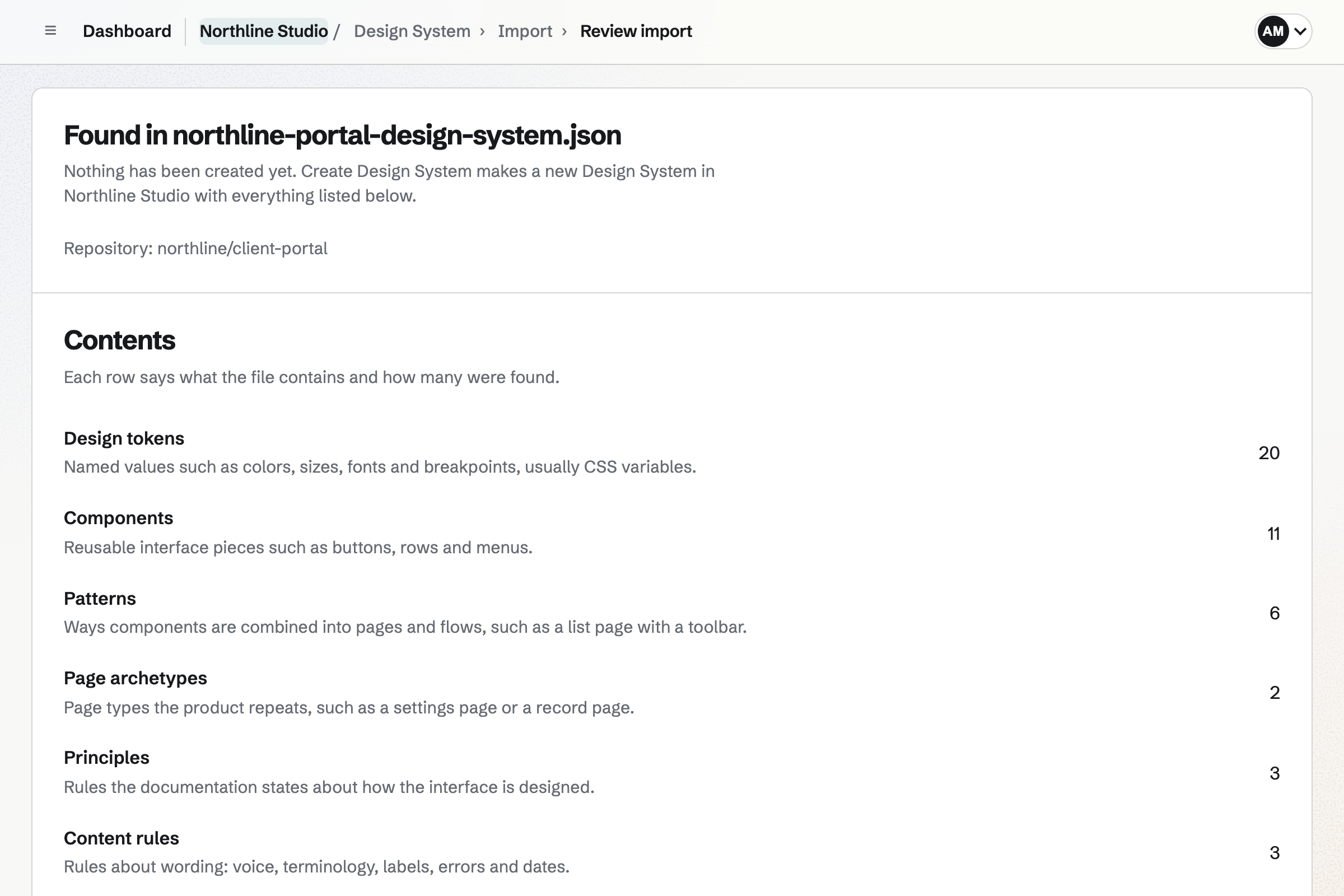This screenshot has height=896, width=1344.
Task: Select the Content rules row title
Action: coord(121,838)
